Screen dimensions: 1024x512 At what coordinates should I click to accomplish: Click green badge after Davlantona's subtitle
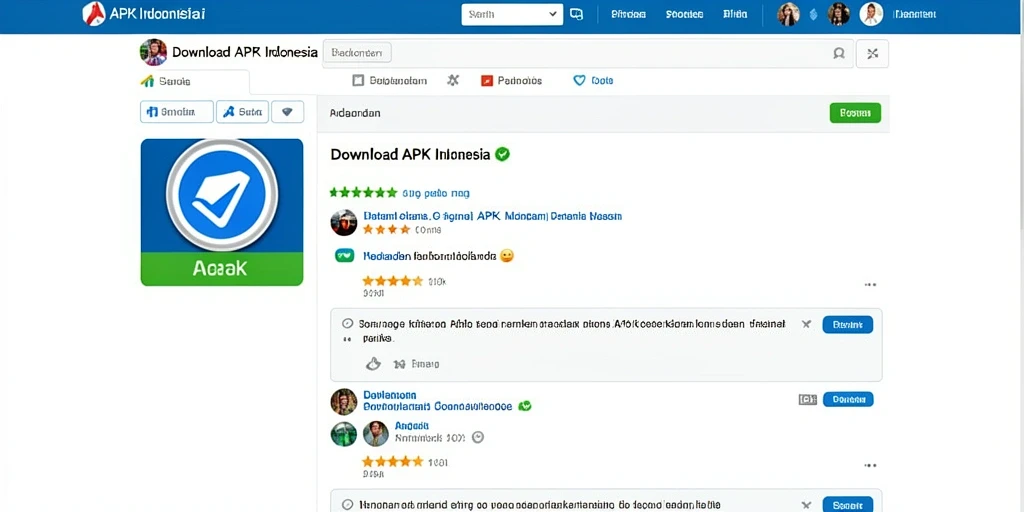click(525, 406)
